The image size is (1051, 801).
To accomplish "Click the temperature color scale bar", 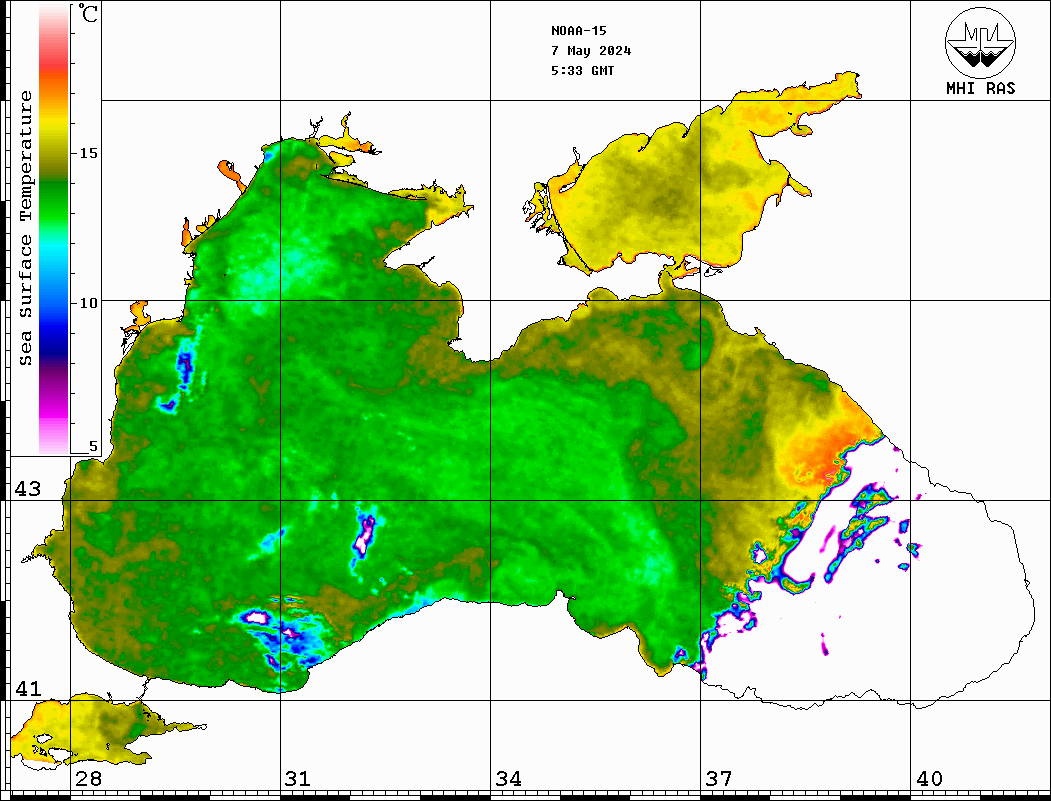I will [54, 230].
